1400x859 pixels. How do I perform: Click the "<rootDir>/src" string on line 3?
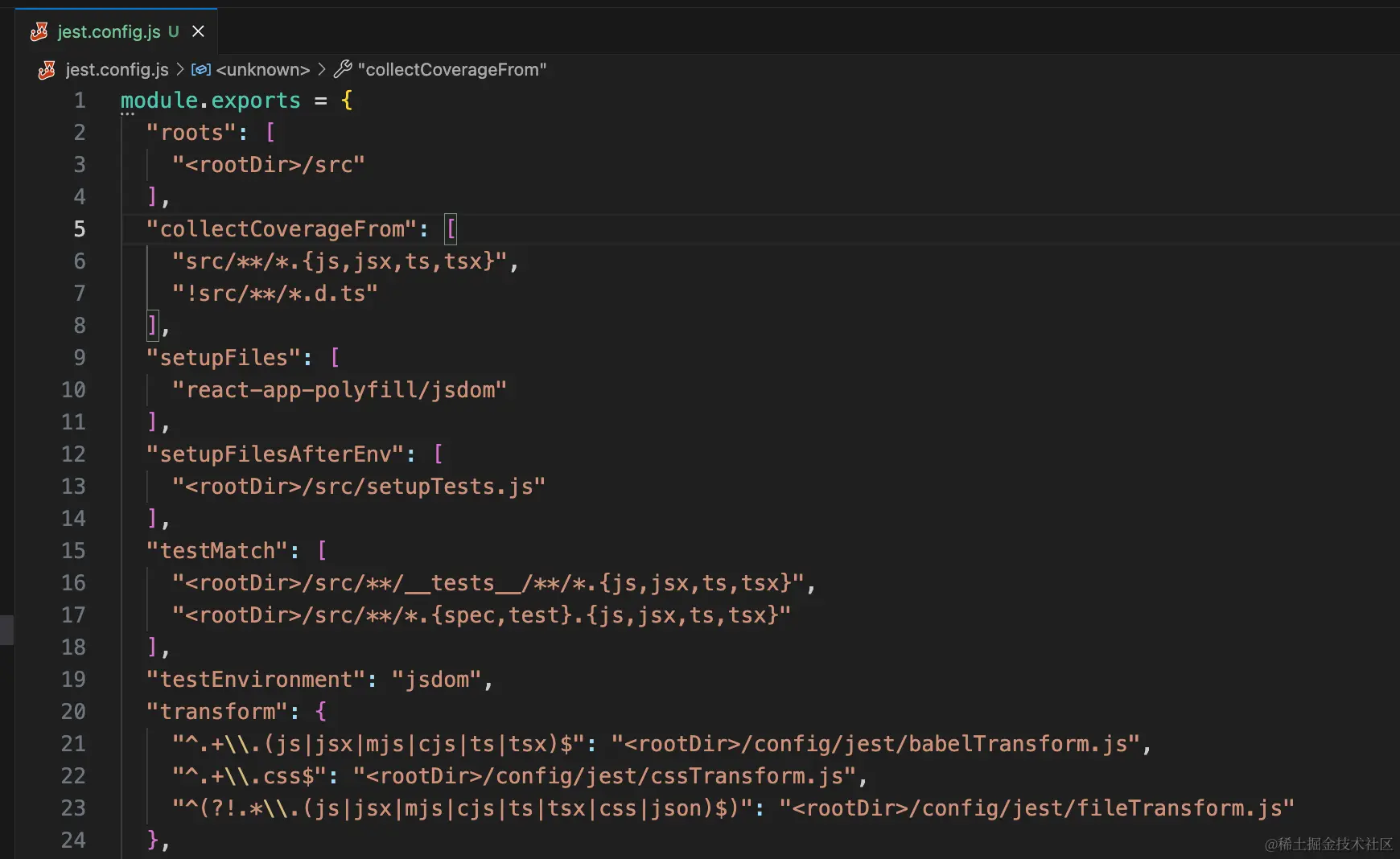coord(269,165)
